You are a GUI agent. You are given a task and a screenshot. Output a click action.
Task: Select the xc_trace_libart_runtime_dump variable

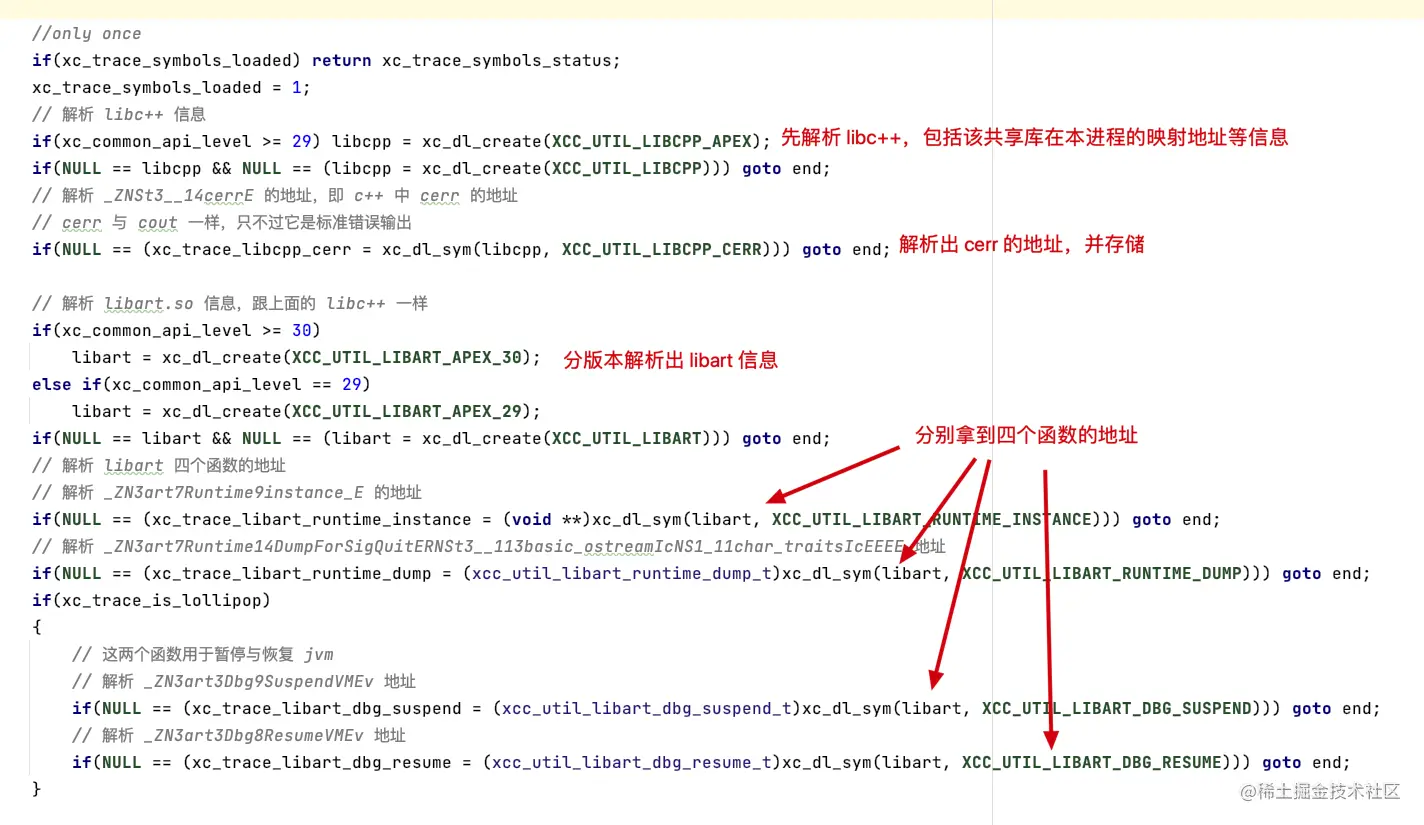tap(291, 574)
